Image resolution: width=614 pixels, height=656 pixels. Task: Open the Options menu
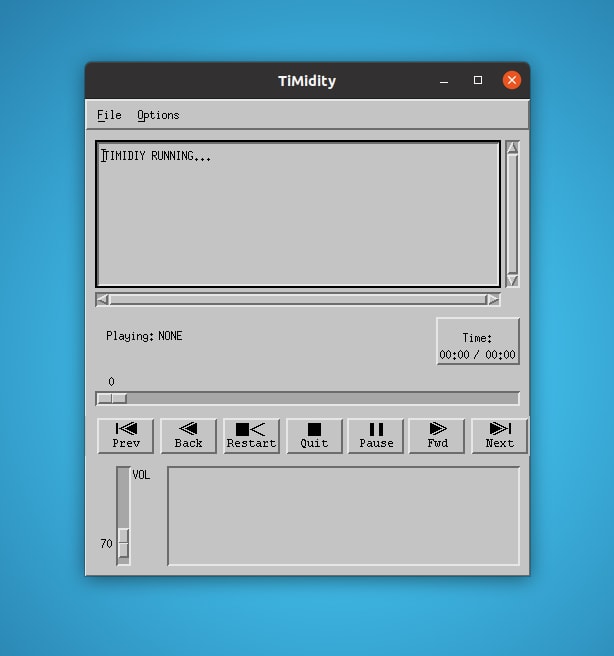[158, 115]
